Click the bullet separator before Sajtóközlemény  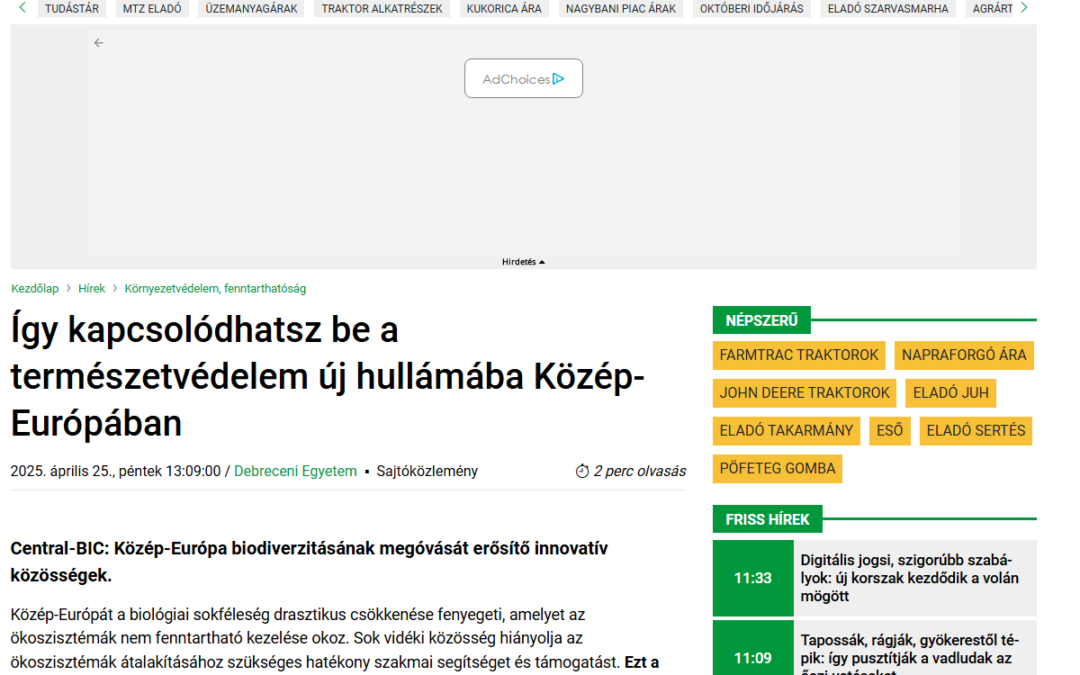coord(368,471)
